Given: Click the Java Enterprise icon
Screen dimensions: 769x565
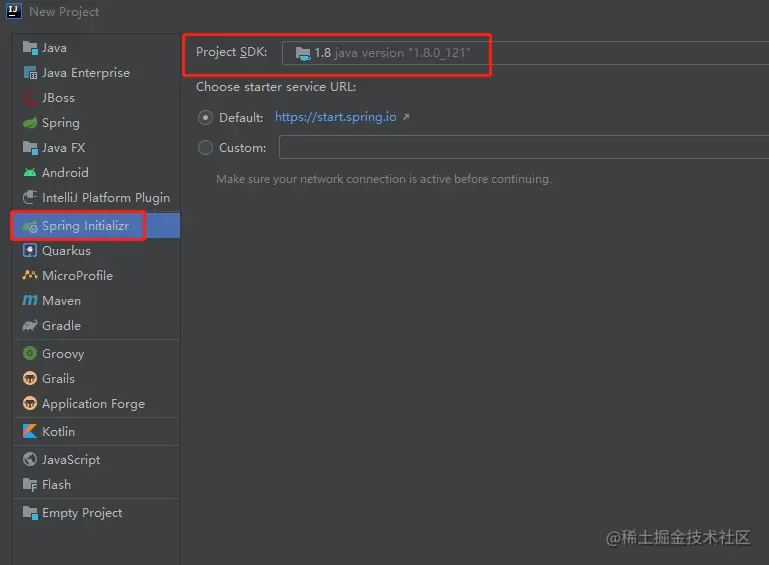Looking at the screenshot, I should (x=30, y=73).
